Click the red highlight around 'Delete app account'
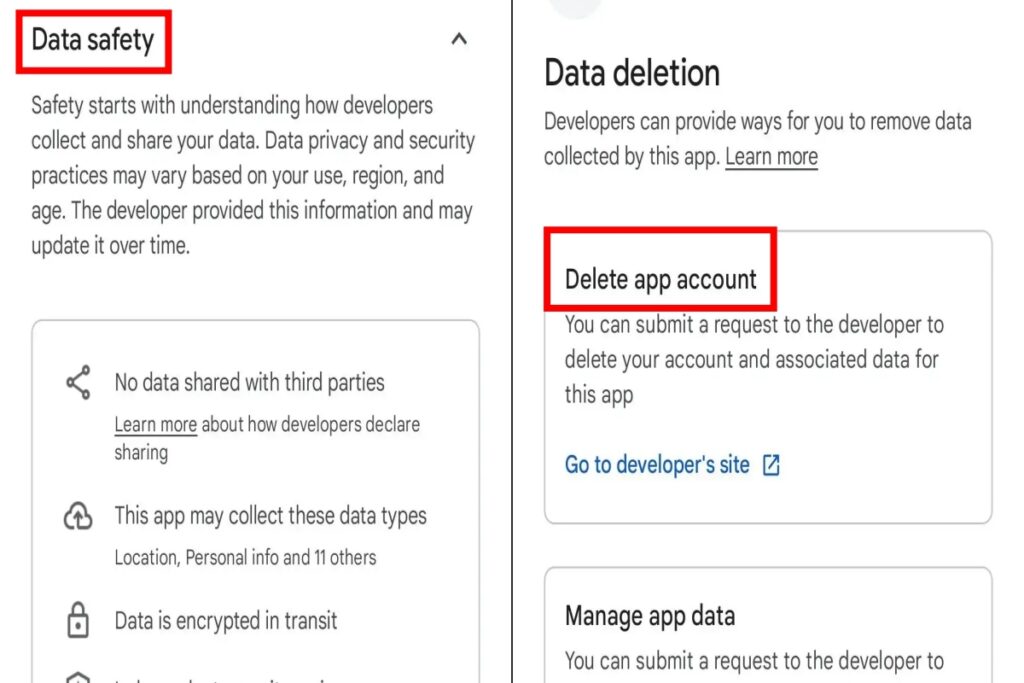1024x683 pixels. [x=661, y=268]
